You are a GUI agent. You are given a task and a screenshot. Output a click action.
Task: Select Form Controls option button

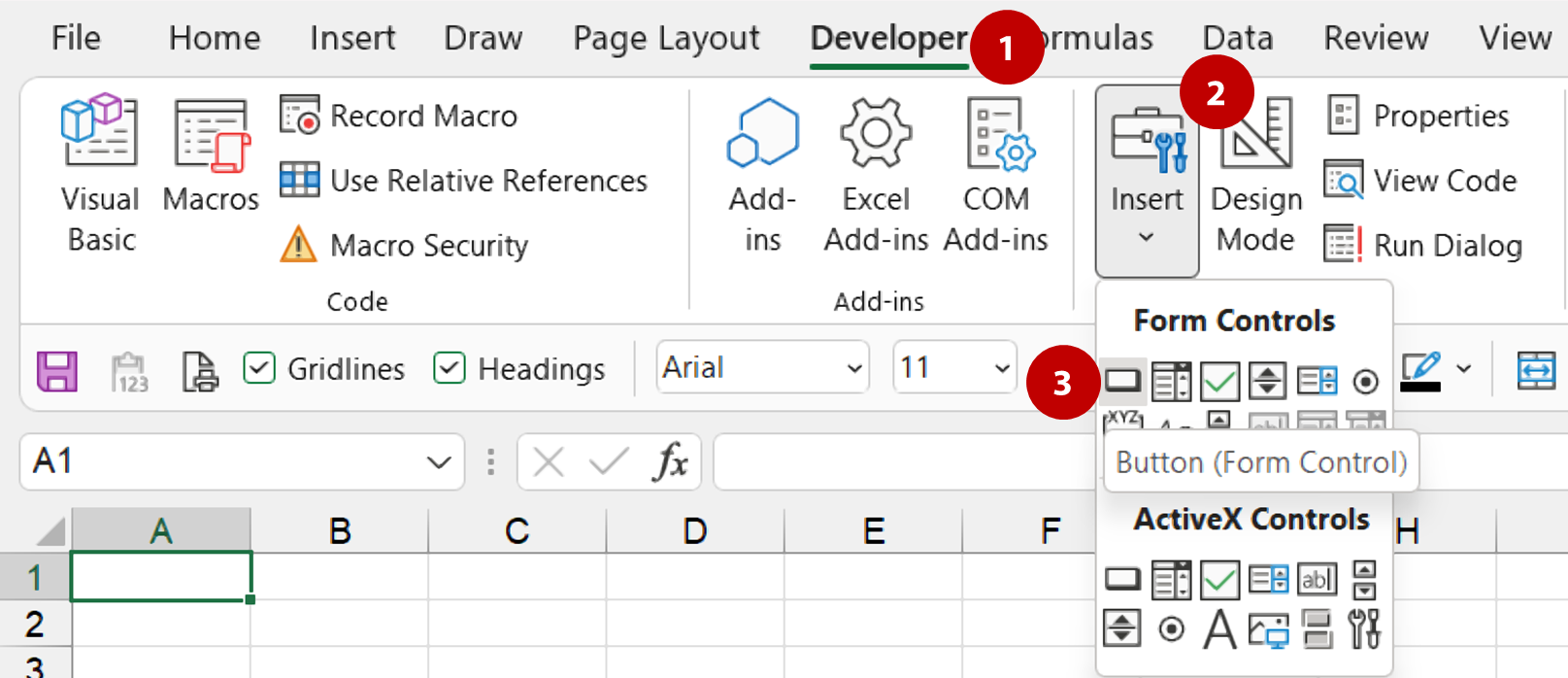coord(1365,382)
